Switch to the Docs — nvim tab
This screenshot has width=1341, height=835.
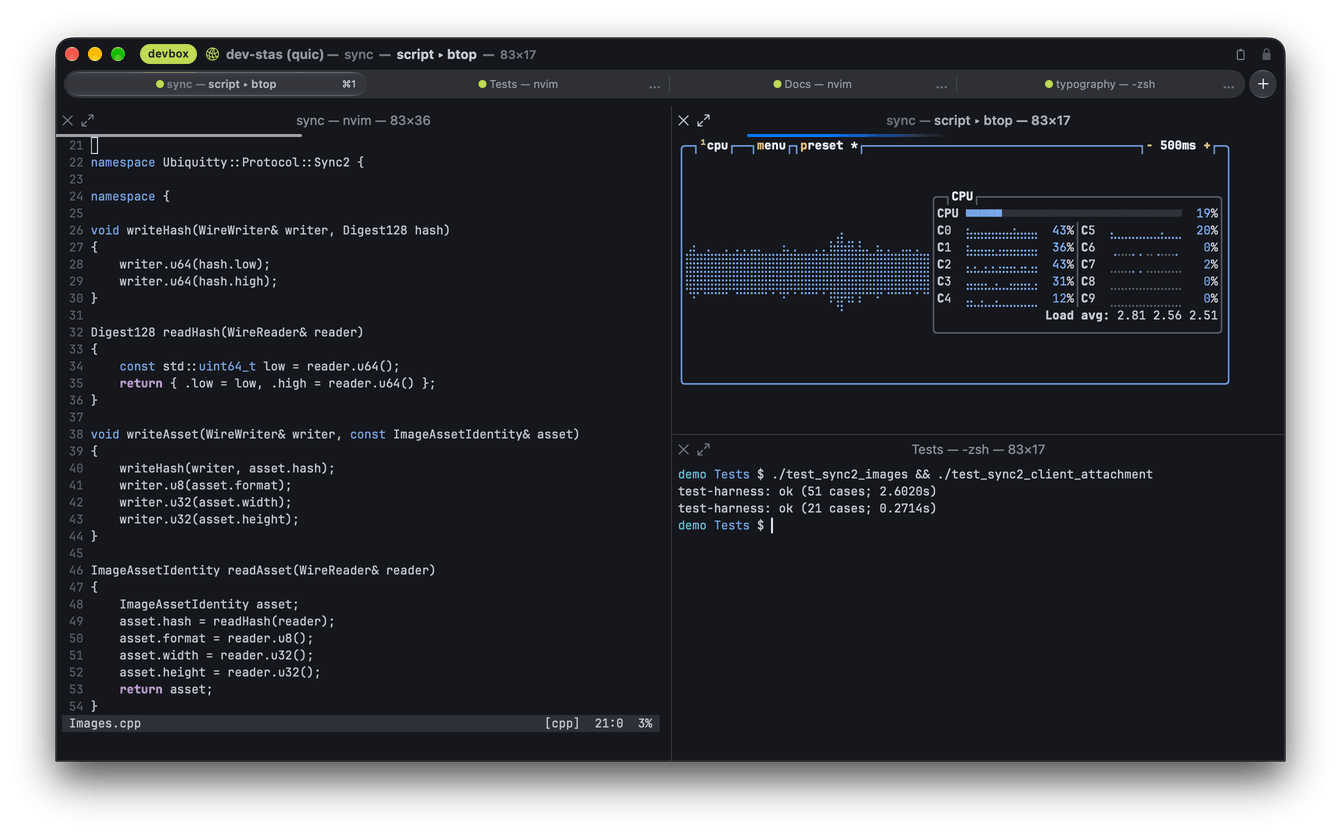(x=812, y=84)
